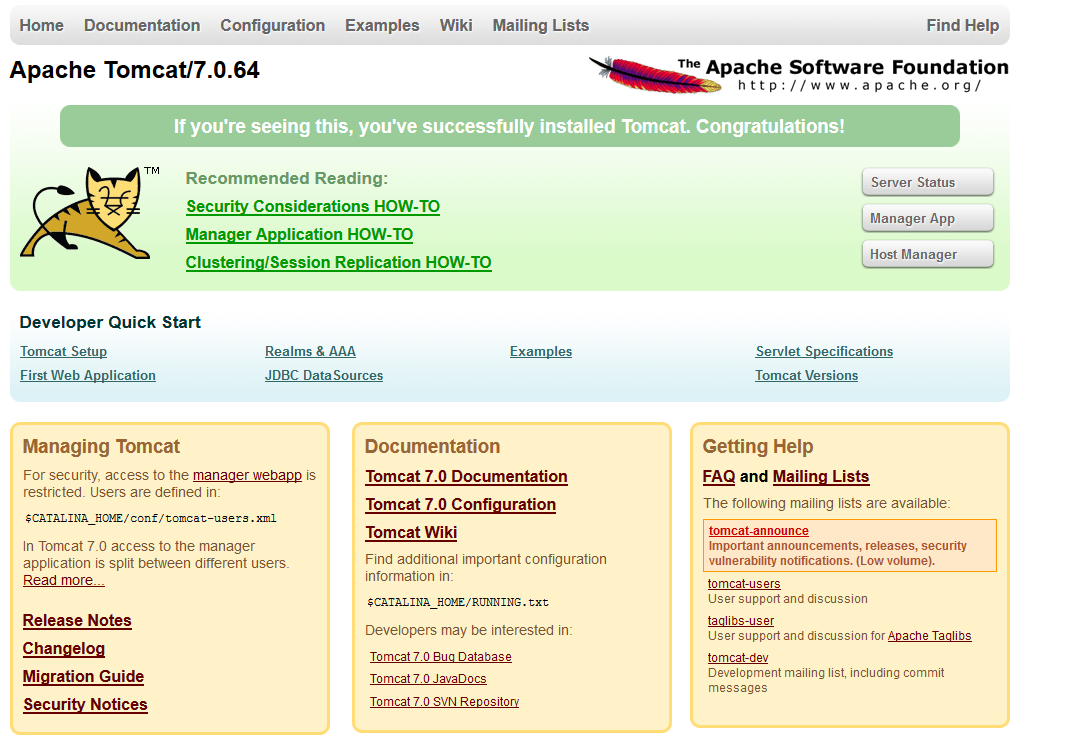Open Tomcat 7.0 Documentation link

coord(467,477)
